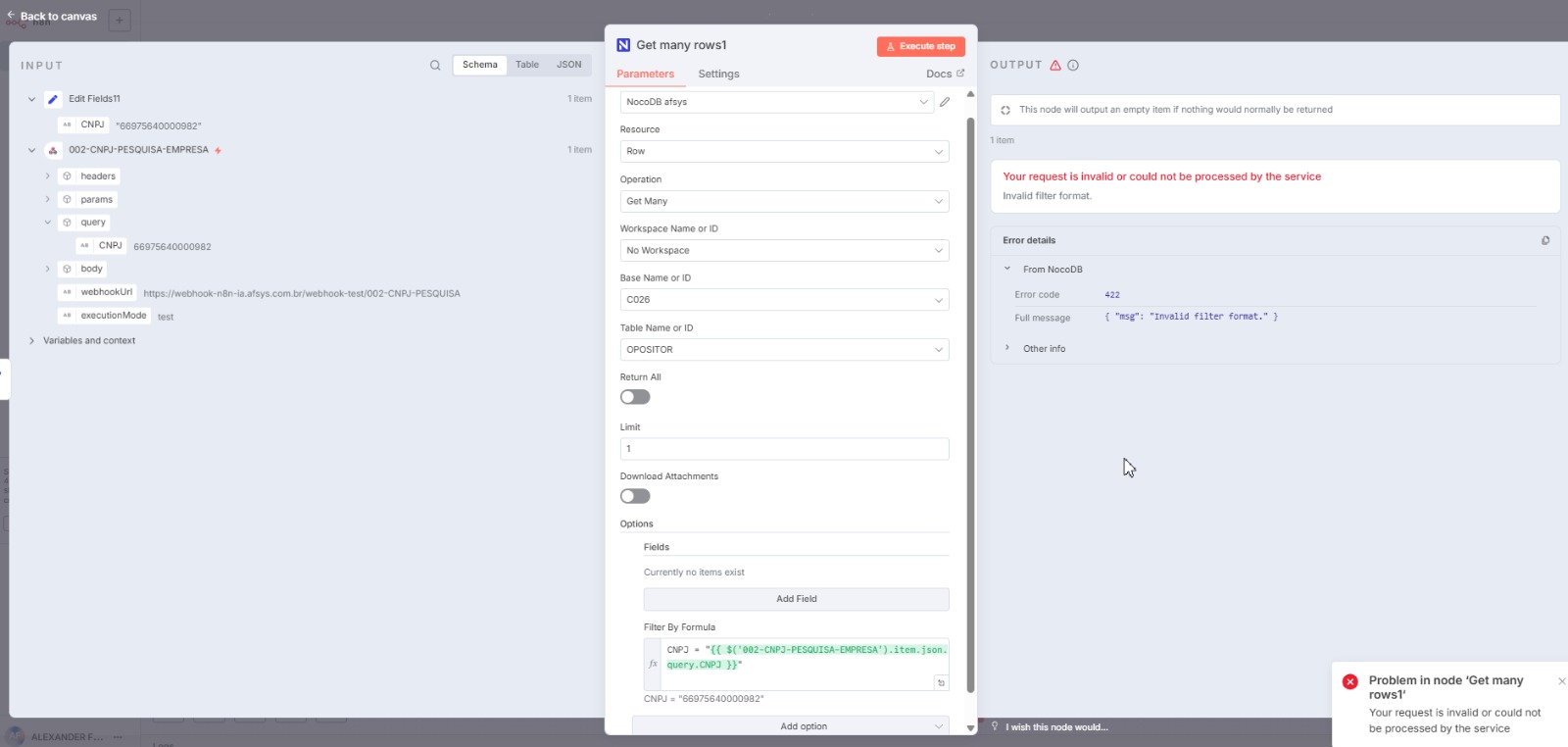The image size is (1568, 747).
Task: Open the Operation dropdown showing Get Many
Action: (x=784, y=201)
